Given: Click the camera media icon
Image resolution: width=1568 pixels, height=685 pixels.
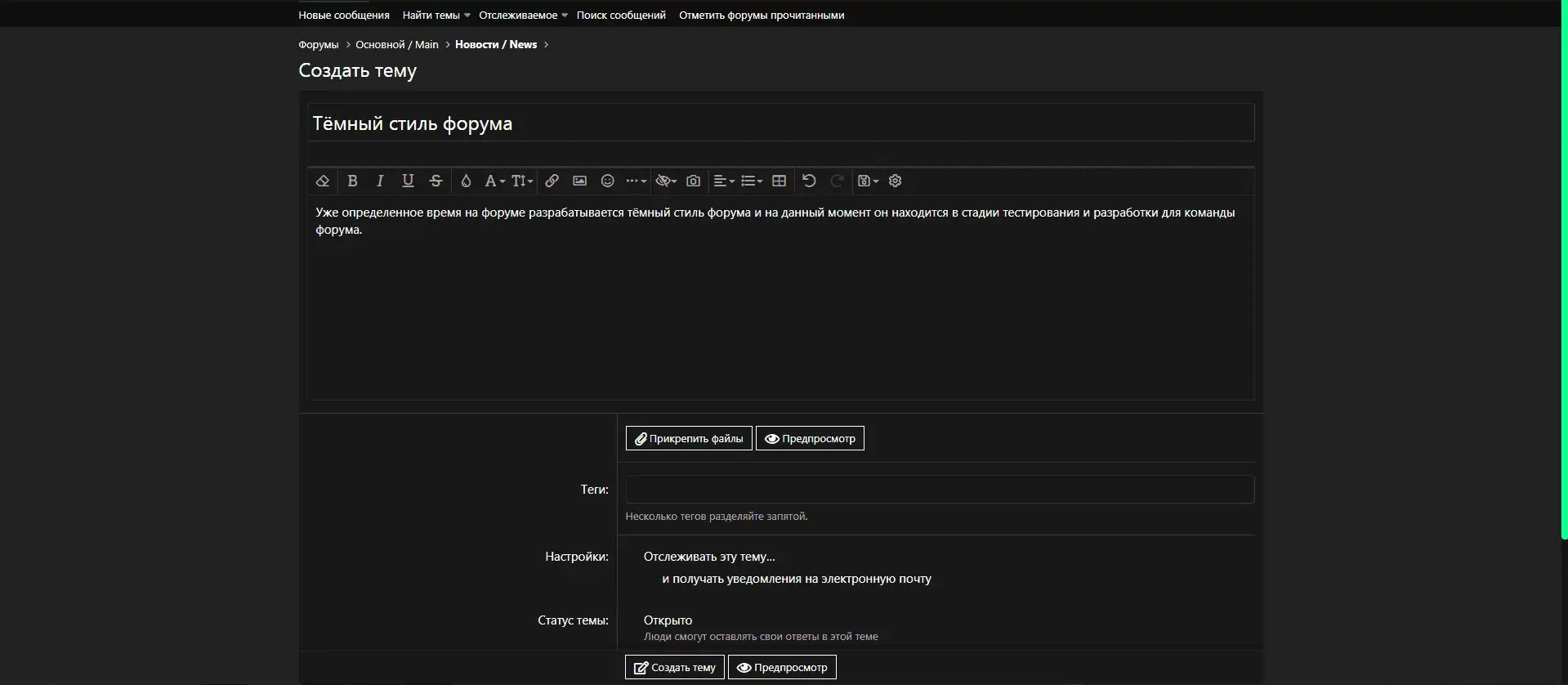Looking at the screenshot, I should 694,181.
